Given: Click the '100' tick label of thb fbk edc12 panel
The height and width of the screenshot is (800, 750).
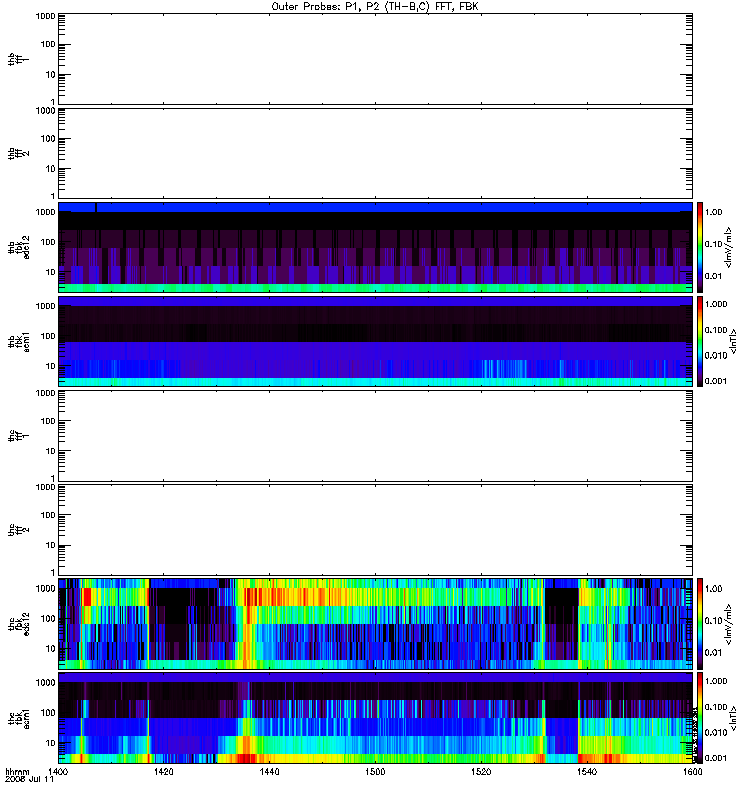Looking at the screenshot, I should click(x=48, y=242).
